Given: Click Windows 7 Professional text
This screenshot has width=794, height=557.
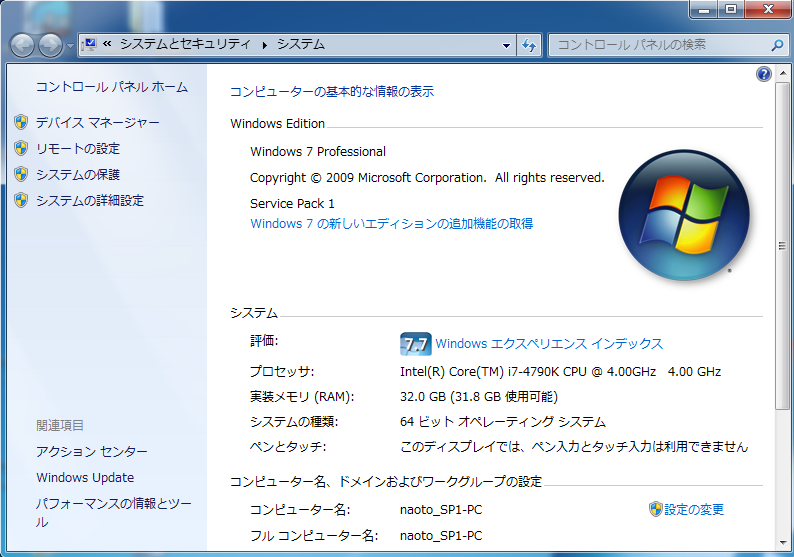Looking at the screenshot, I should pos(317,151).
